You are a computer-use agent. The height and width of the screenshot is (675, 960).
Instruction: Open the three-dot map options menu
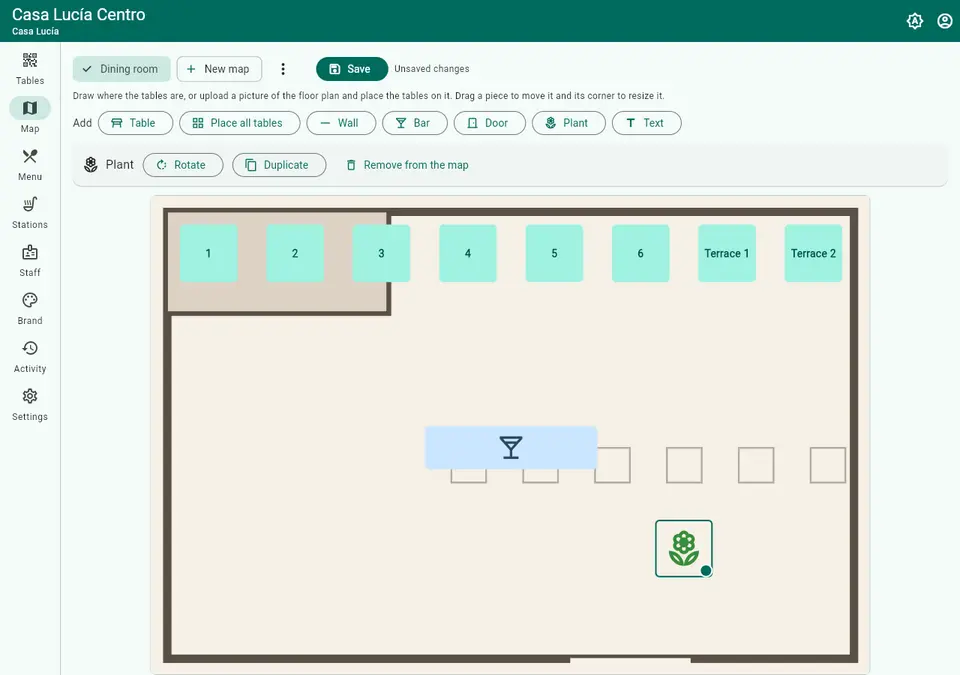[283, 69]
